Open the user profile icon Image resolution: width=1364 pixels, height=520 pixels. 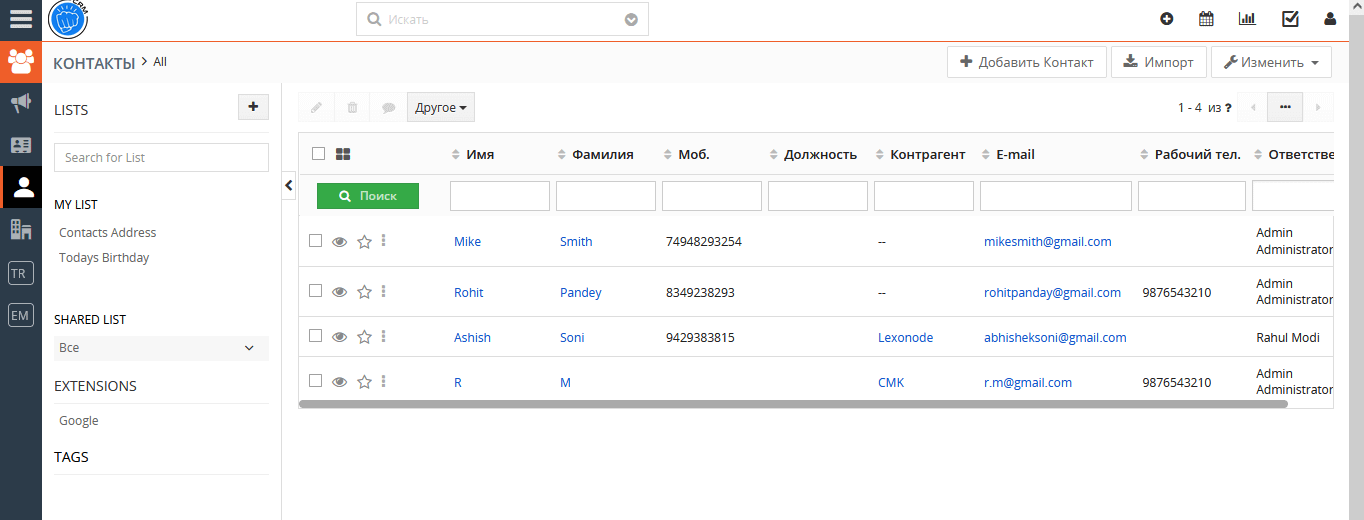pyautogui.click(x=1330, y=18)
